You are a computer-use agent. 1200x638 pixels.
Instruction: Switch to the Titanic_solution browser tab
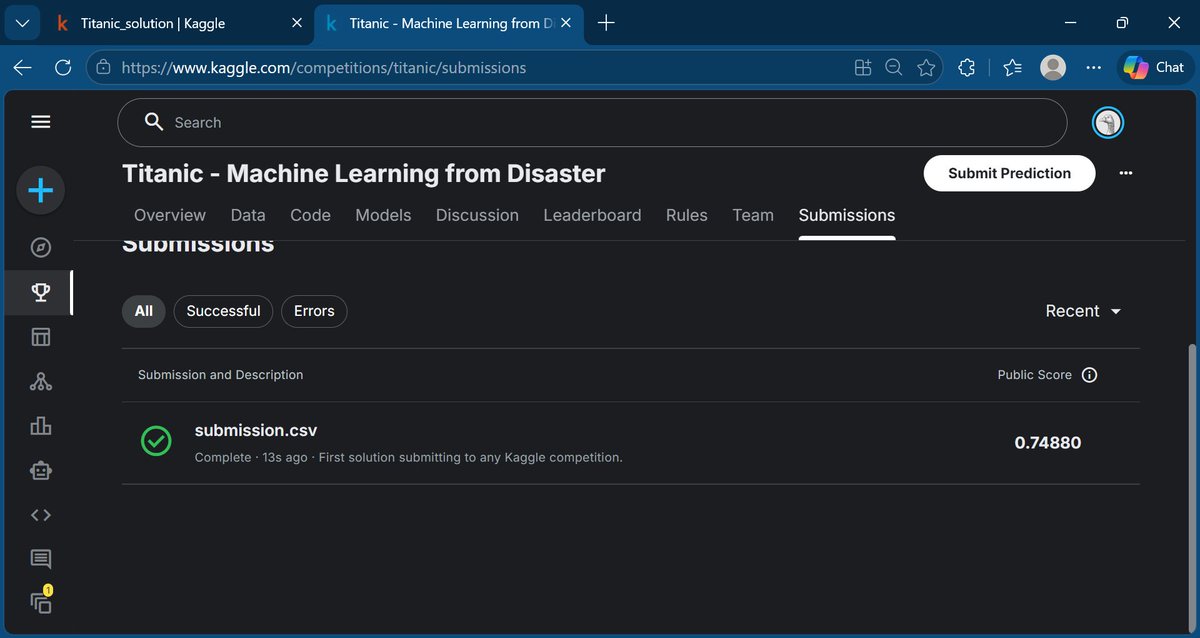pos(152,23)
